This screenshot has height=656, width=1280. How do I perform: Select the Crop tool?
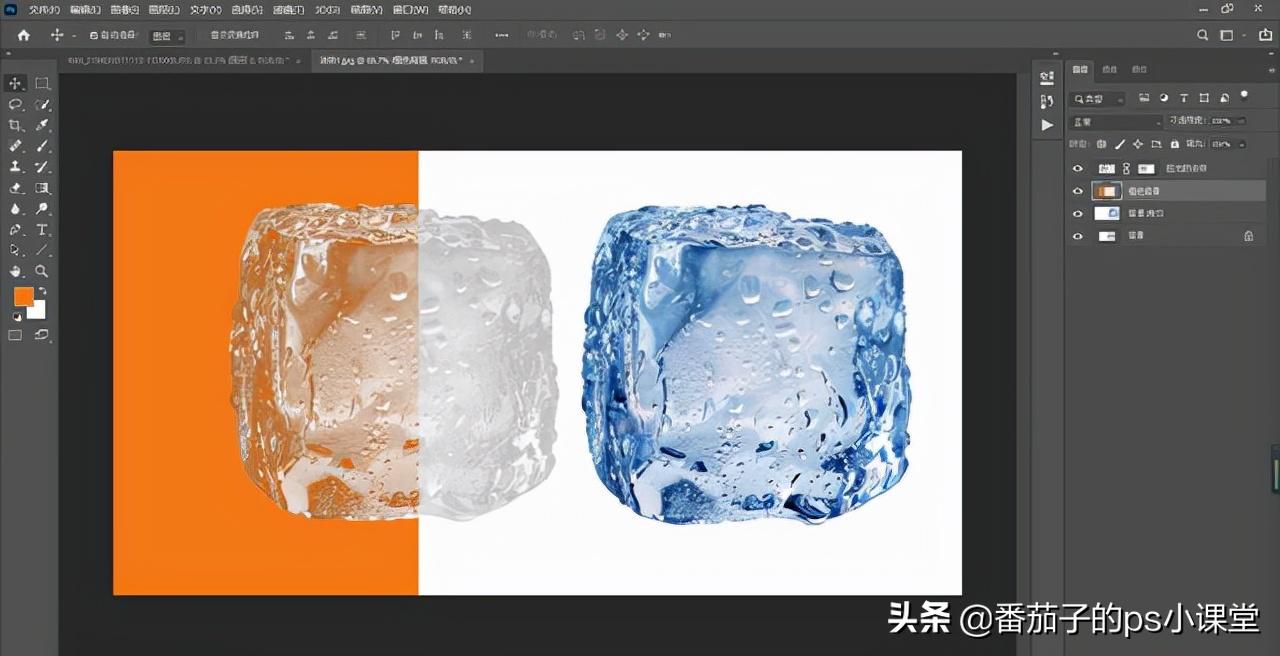tap(14, 125)
